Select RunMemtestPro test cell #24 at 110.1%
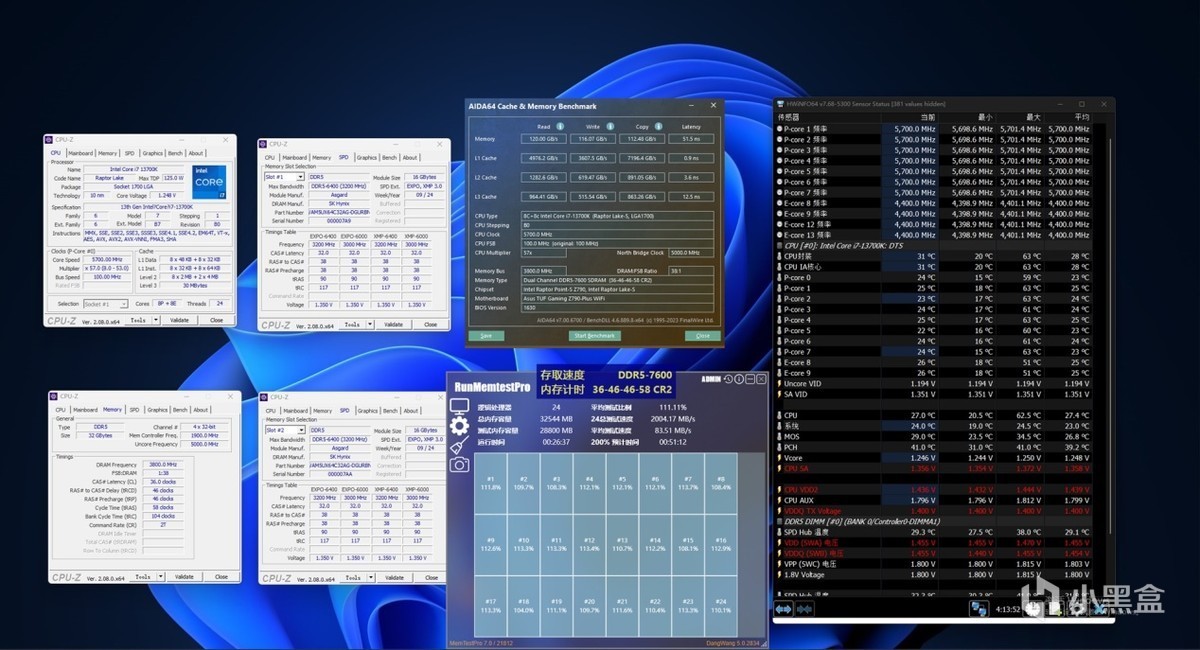The height and width of the screenshot is (650, 1200). click(721, 606)
